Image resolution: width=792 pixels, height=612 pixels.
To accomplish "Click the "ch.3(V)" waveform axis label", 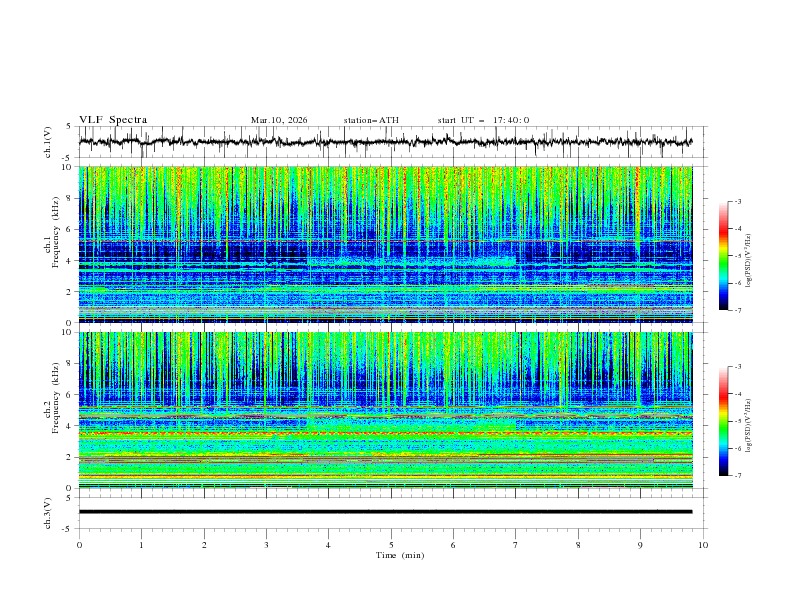I will pyautogui.click(x=48, y=513).
